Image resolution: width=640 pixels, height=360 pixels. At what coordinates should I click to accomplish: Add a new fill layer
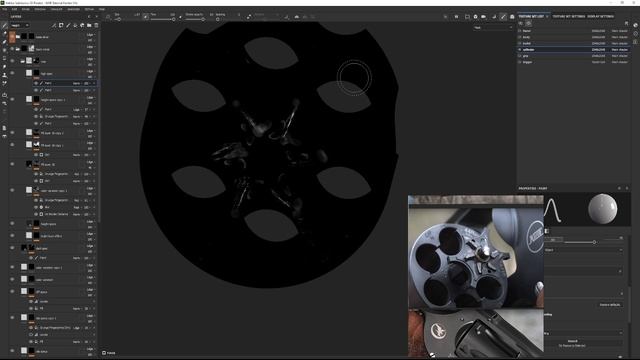[x=75, y=25]
